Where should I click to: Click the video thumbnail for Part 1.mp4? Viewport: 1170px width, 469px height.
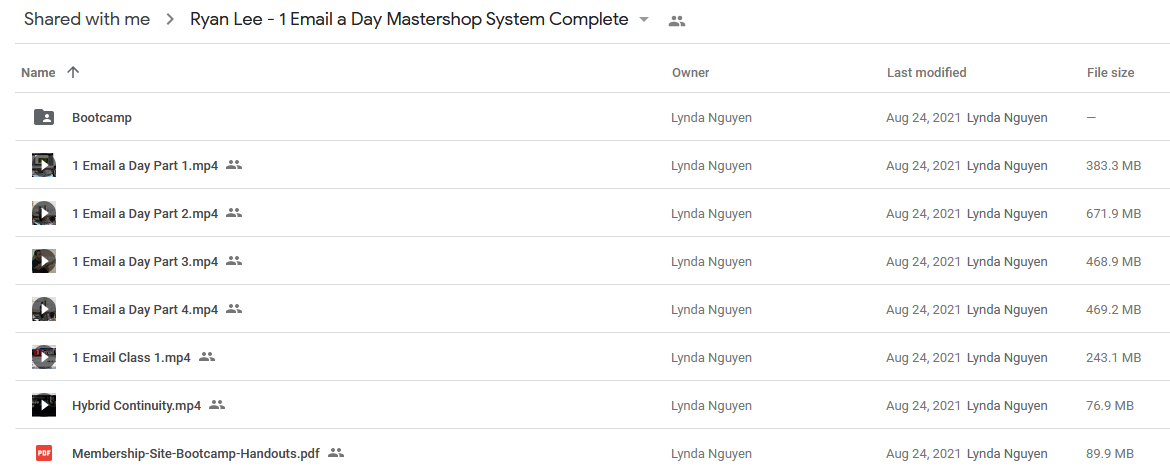[44, 165]
